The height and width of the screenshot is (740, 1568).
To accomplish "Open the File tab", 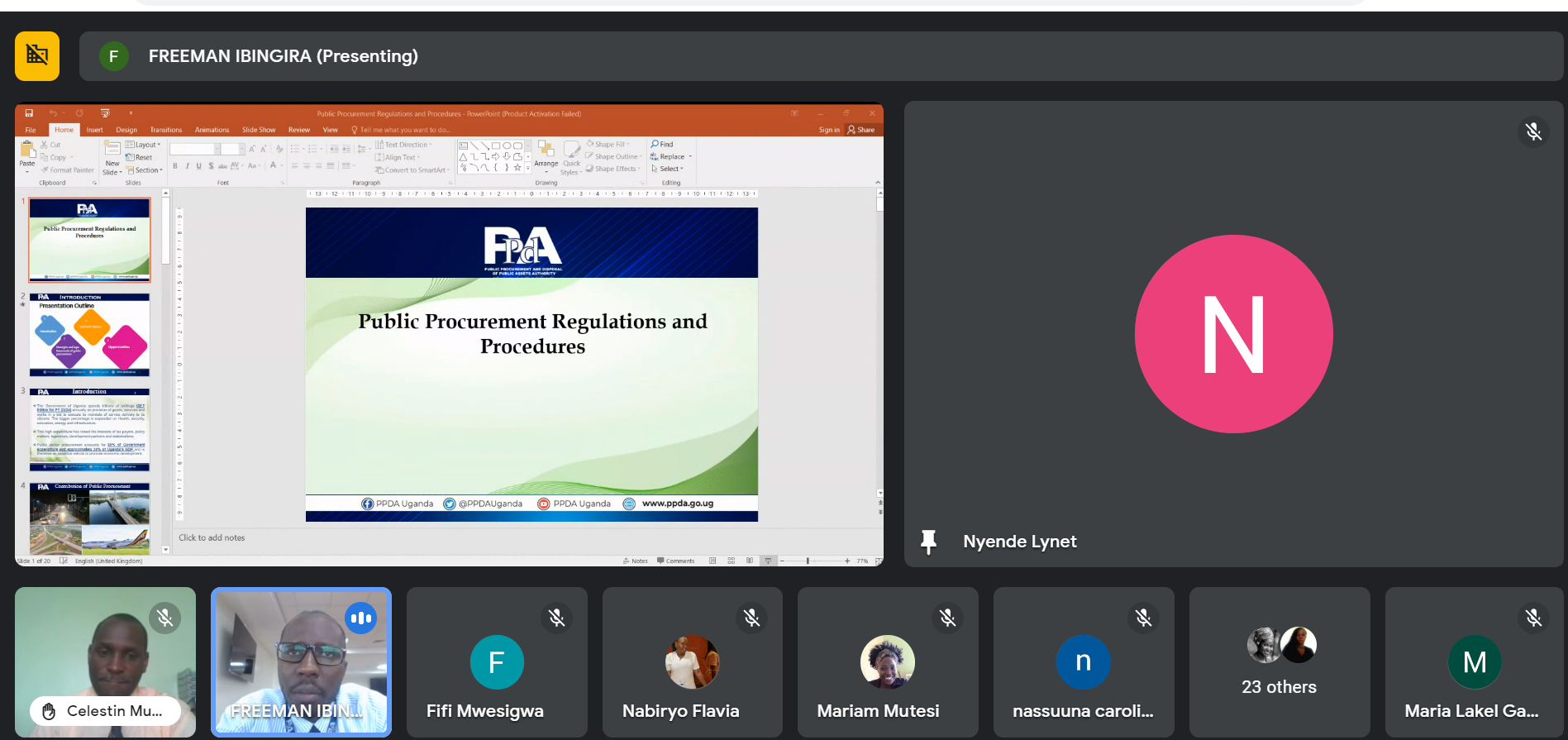I will point(31,130).
